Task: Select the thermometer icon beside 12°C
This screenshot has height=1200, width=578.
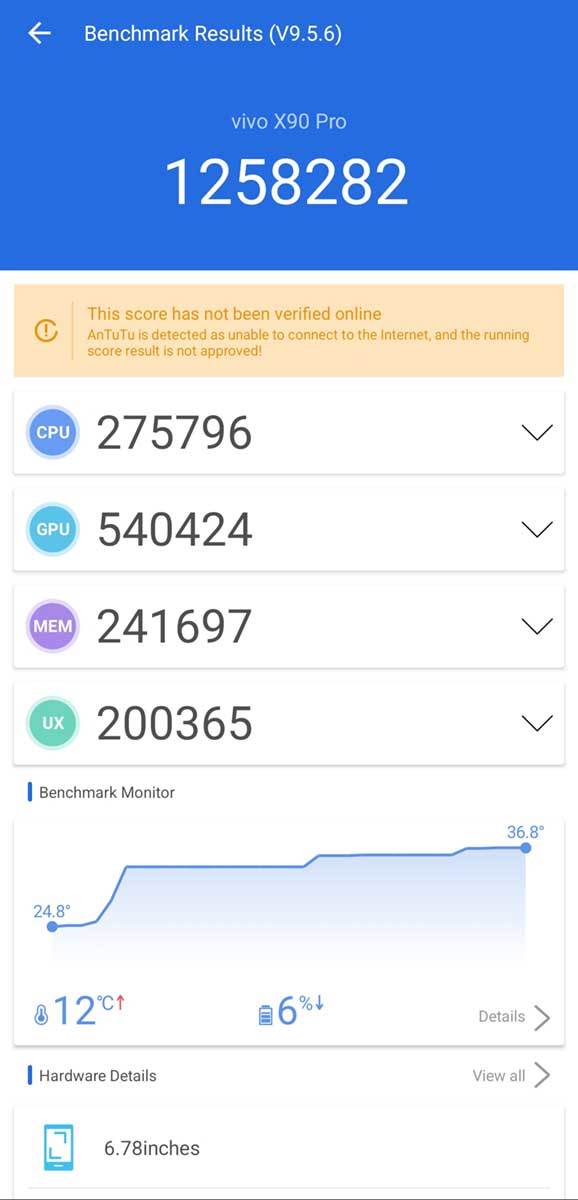Action: pyautogui.click(x=42, y=1011)
